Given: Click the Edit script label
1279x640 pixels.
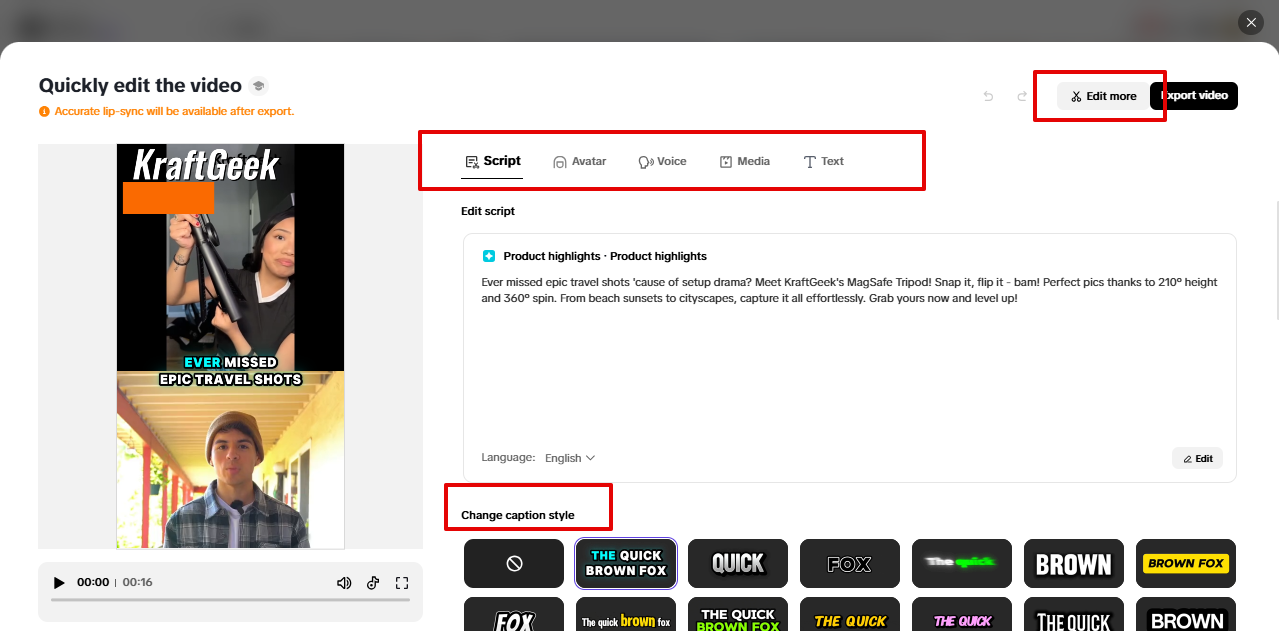Looking at the screenshot, I should 488,211.
